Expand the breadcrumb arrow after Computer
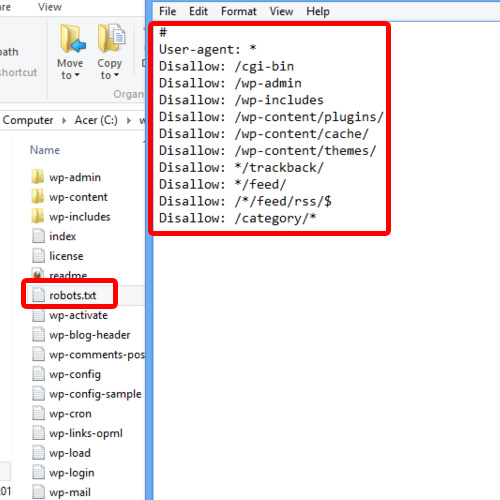500x500 pixels. coord(64,120)
